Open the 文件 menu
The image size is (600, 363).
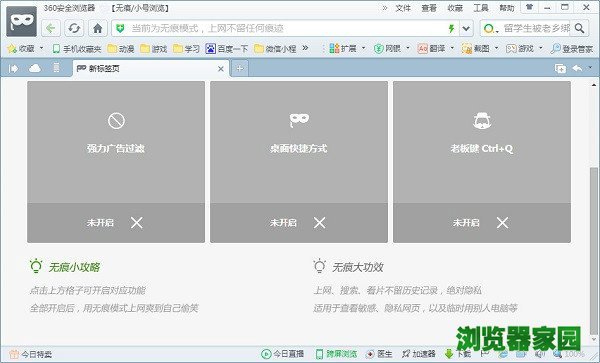pos(403,8)
